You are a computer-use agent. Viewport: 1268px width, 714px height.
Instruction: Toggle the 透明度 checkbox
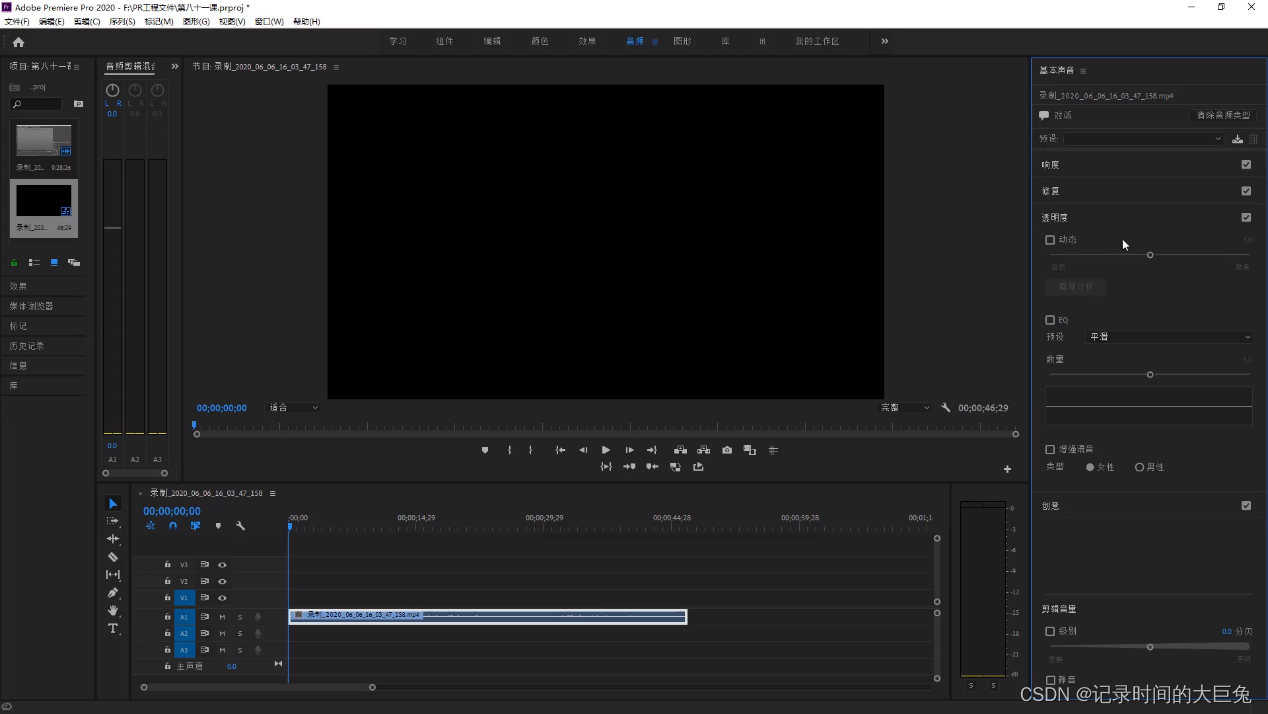1246,217
